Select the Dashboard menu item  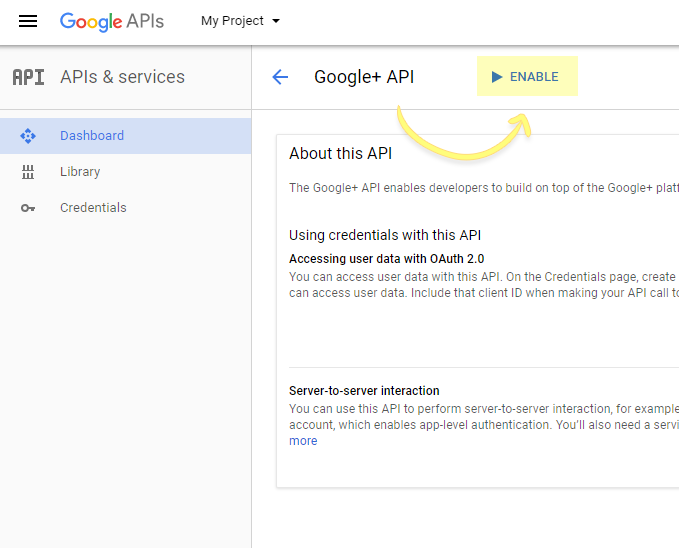point(92,136)
